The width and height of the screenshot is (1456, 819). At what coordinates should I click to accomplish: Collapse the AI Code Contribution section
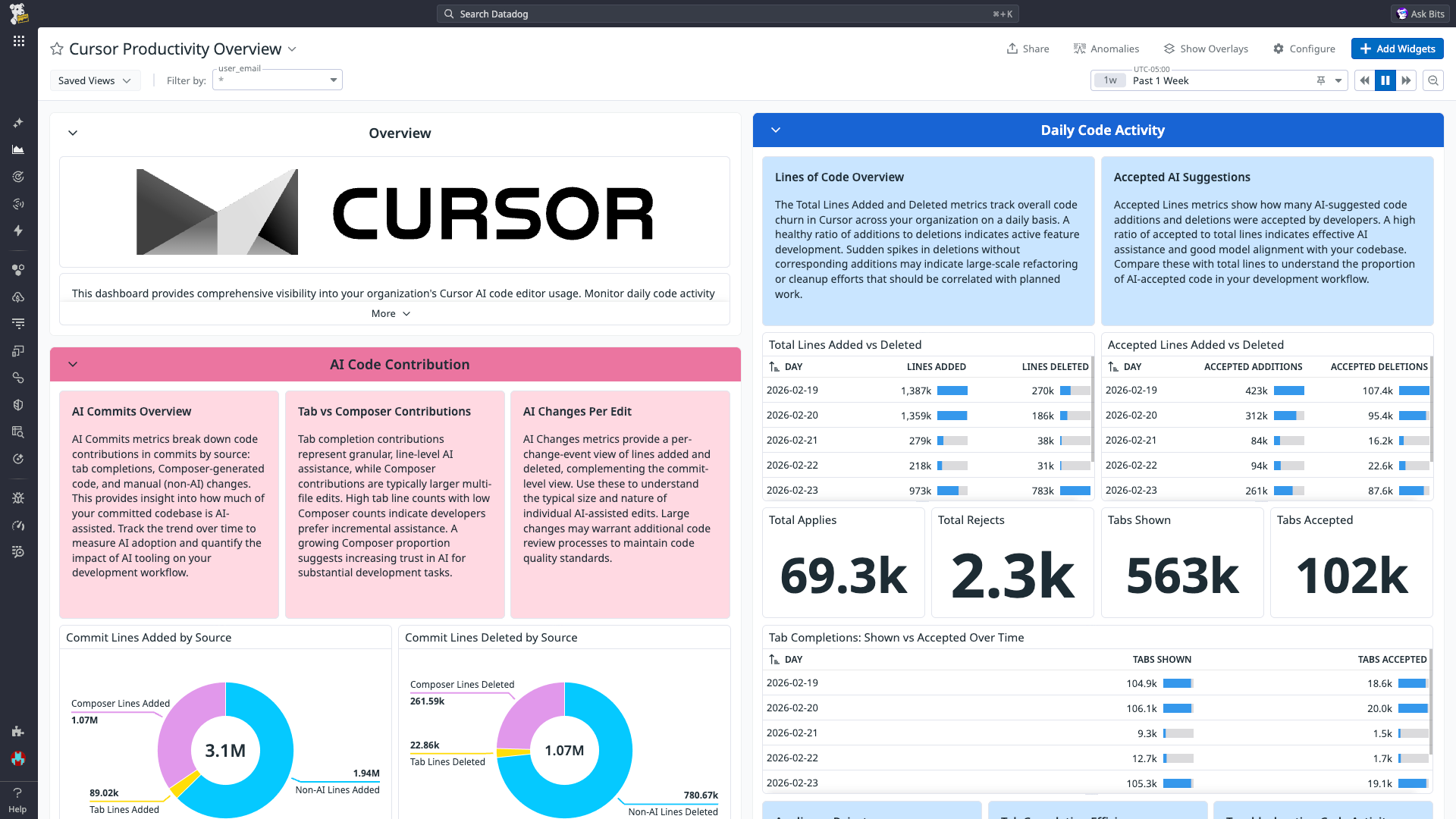point(73,364)
